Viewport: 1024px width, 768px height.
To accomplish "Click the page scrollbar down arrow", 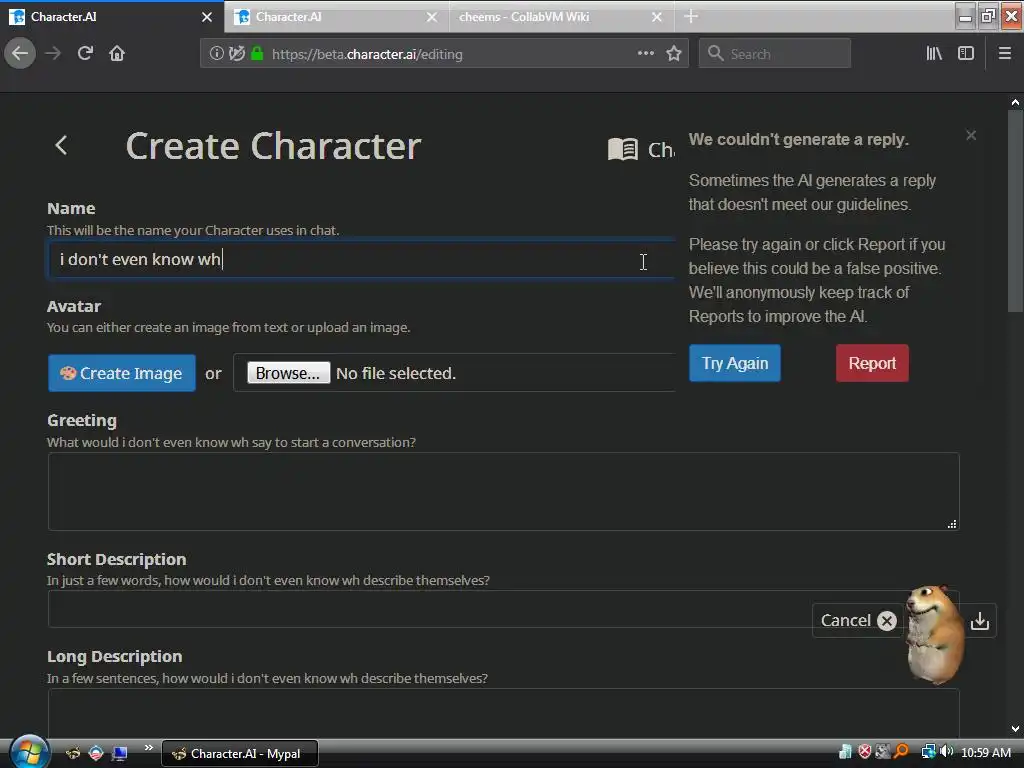I will (x=1015, y=729).
